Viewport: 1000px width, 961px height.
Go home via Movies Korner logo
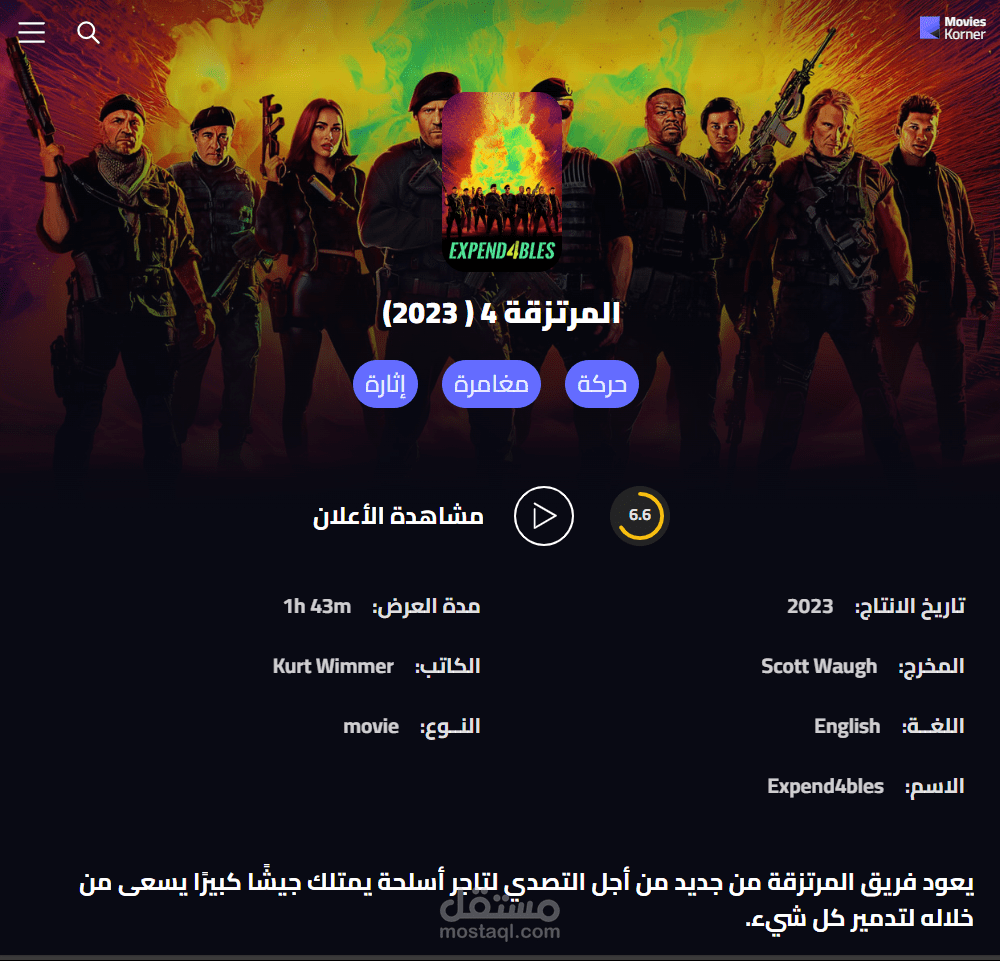[952, 28]
